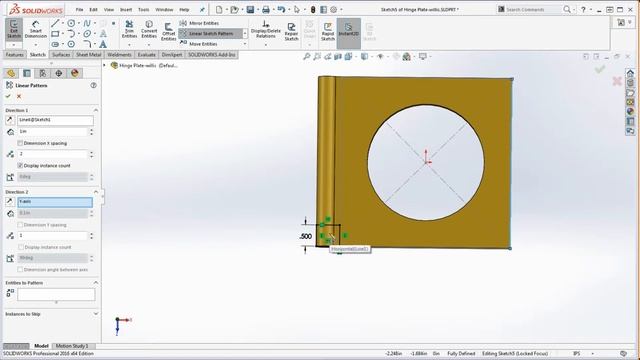Switch to the Sheet Metal tab

pos(89,55)
